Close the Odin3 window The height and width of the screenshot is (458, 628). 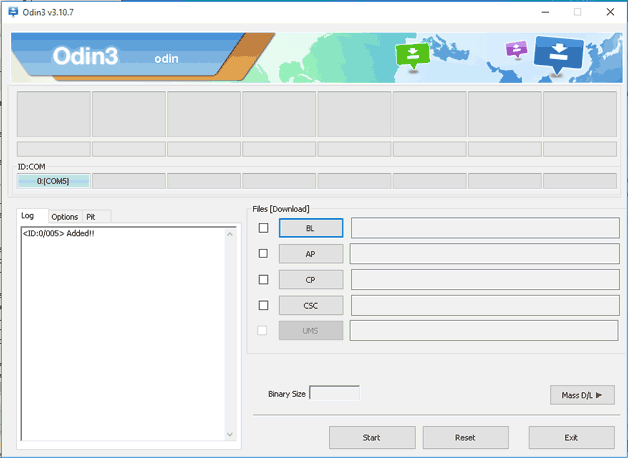pyautogui.click(x=610, y=12)
